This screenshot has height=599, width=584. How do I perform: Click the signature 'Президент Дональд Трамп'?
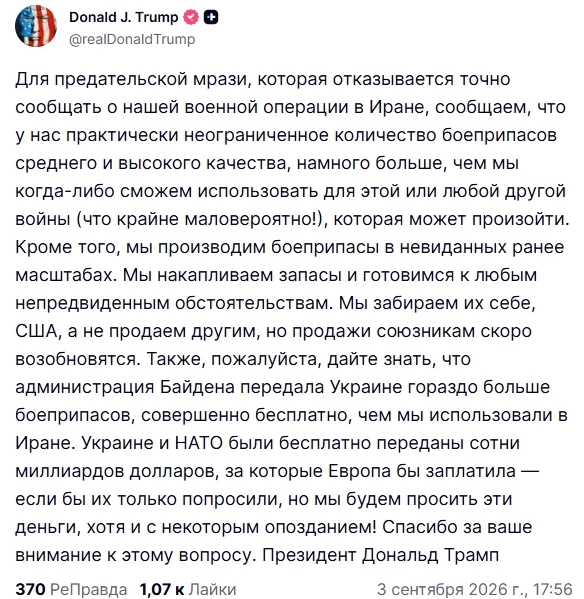tap(380, 554)
